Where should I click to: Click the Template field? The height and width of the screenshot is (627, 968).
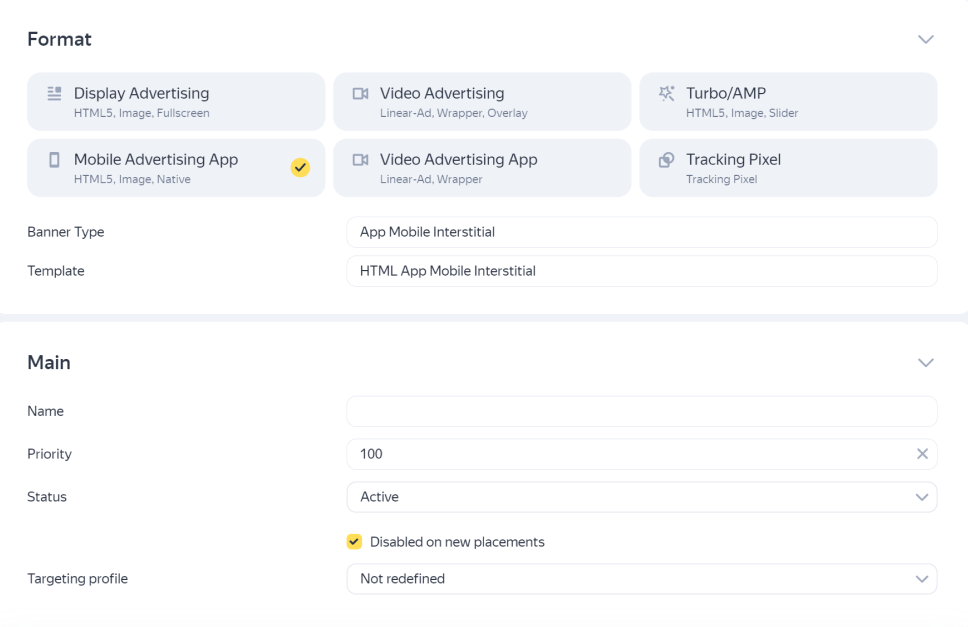641,271
